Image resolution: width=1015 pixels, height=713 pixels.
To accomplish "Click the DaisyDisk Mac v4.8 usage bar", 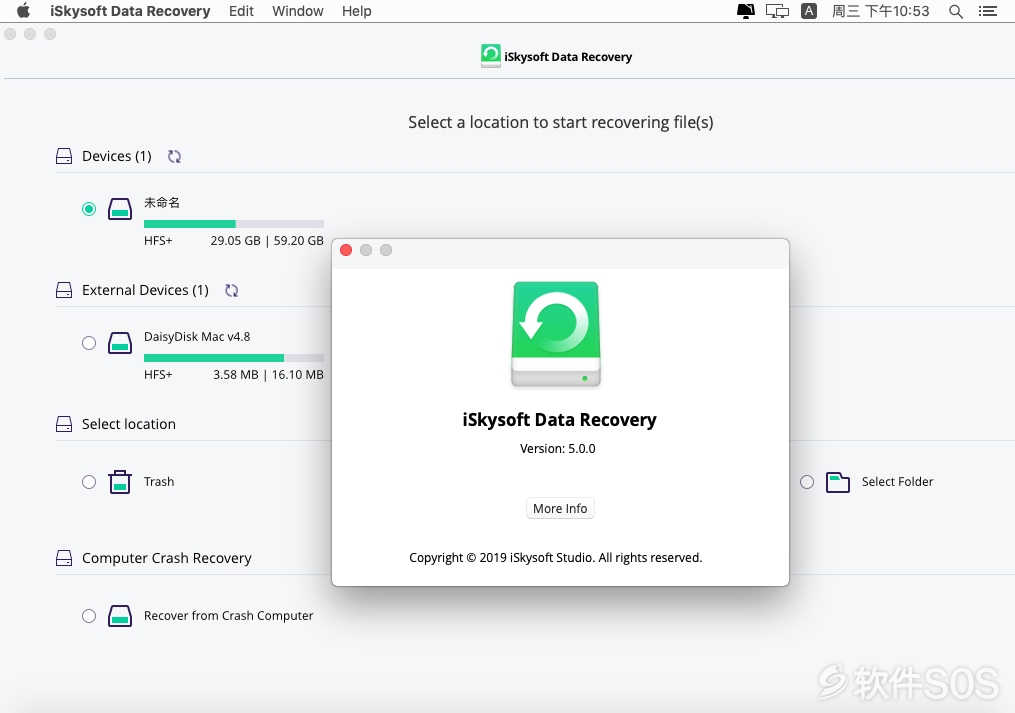I will 234,358.
